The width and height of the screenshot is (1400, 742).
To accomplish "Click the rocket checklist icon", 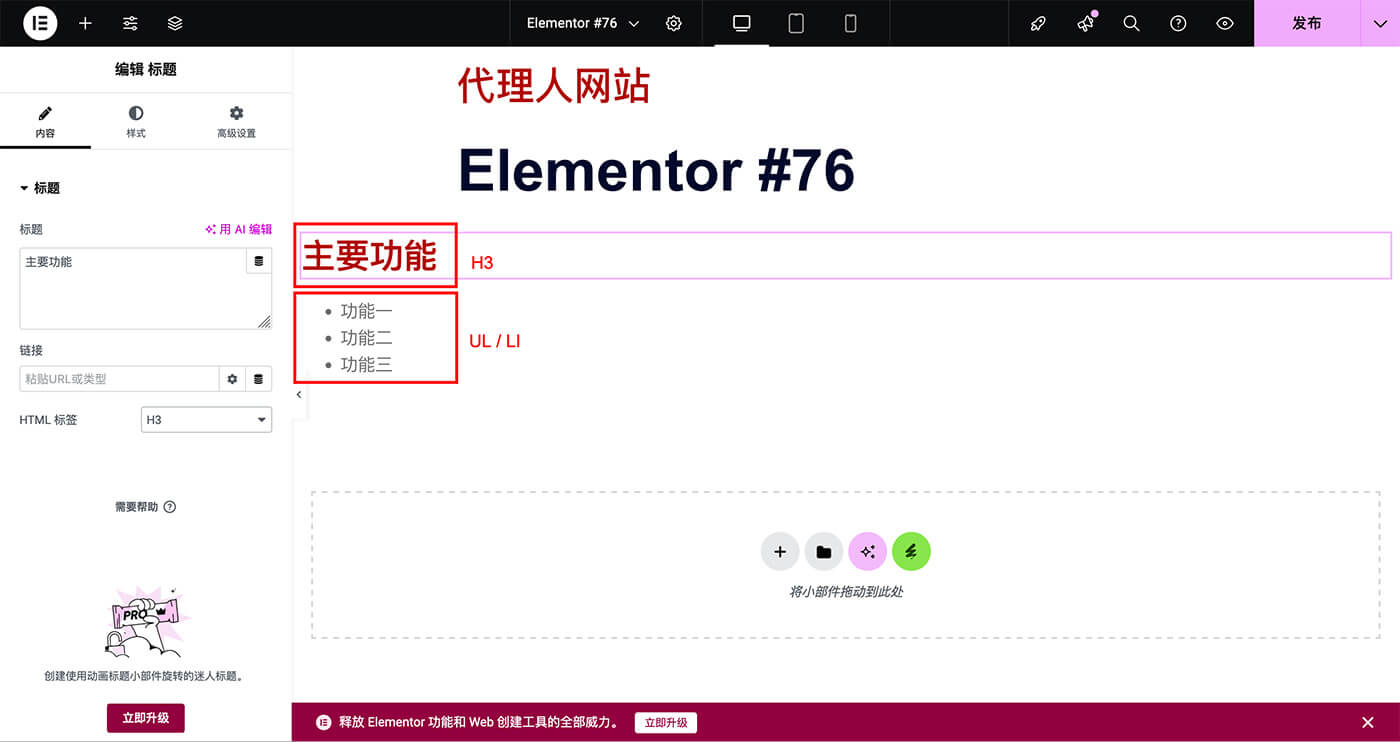I will 1038,23.
